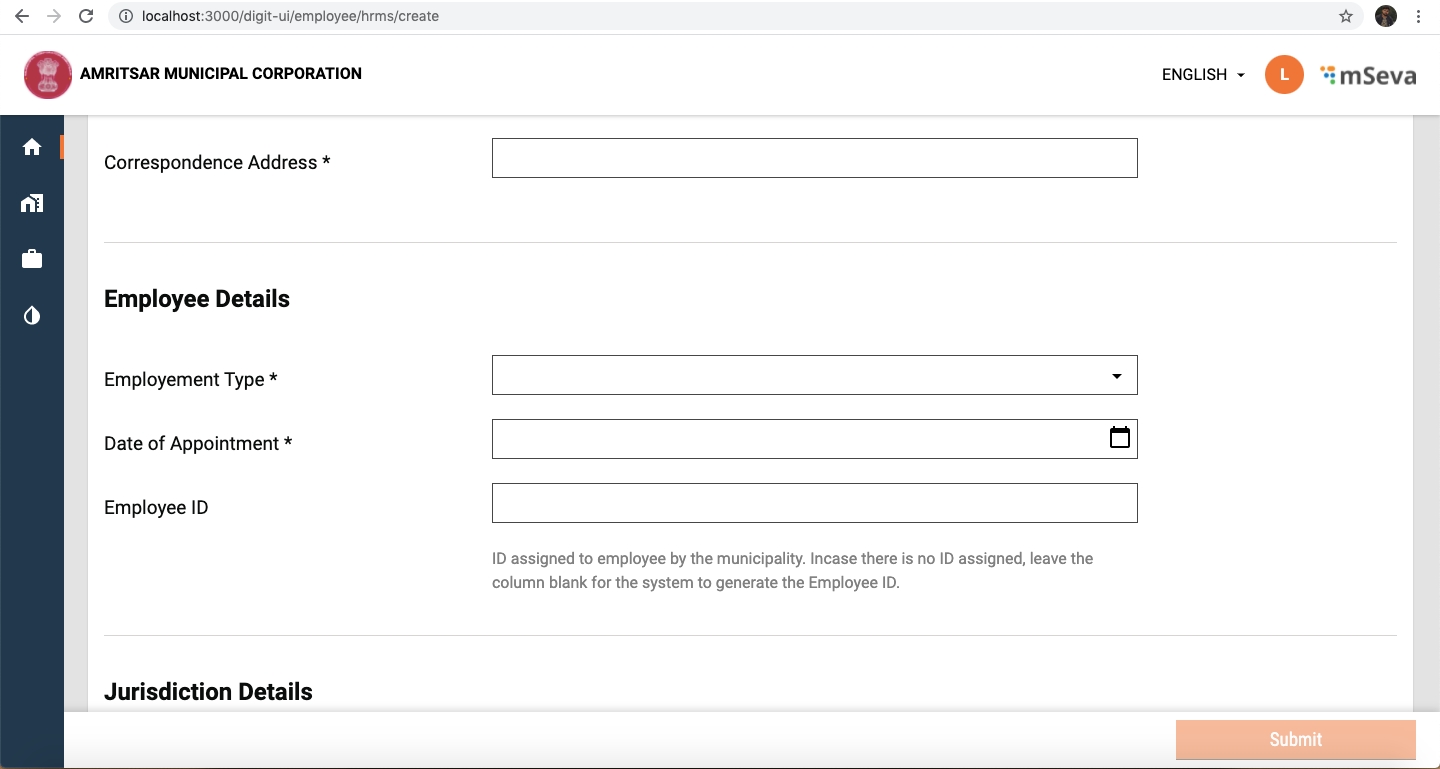Bookmark this page with the star icon
The height and width of the screenshot is (769, 1440).
click(x=1346, y=16)
